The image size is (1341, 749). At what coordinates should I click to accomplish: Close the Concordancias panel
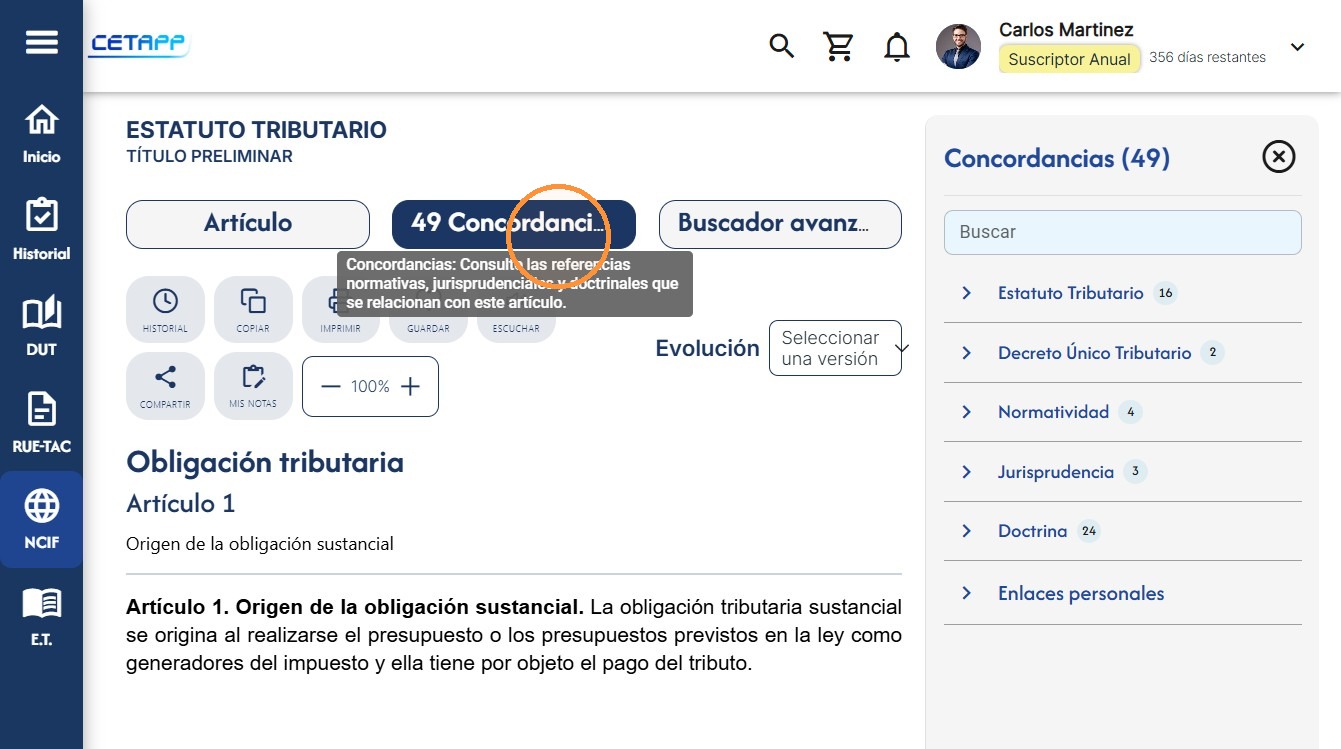point(1279,157)
